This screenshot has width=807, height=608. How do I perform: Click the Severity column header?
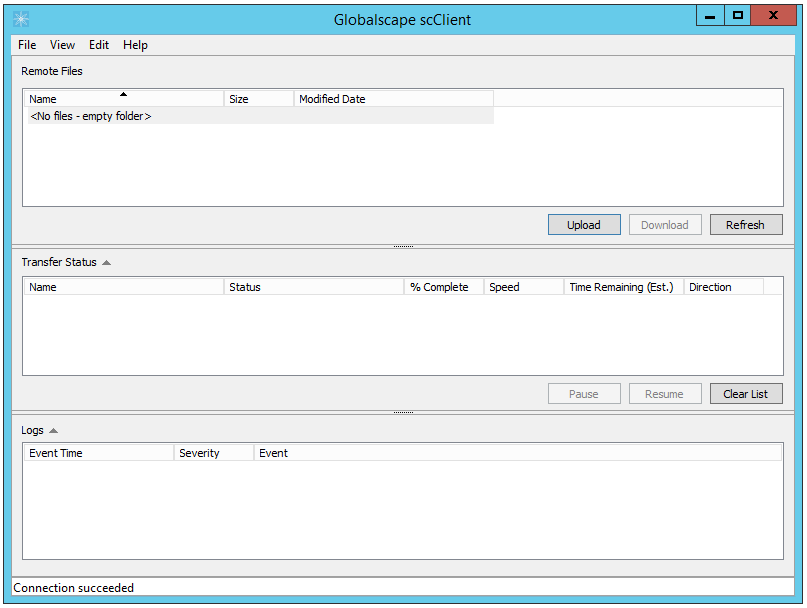pos(214,453)
